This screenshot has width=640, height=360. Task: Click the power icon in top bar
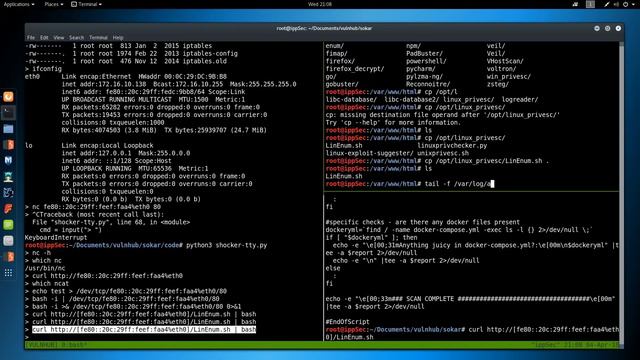625,4
